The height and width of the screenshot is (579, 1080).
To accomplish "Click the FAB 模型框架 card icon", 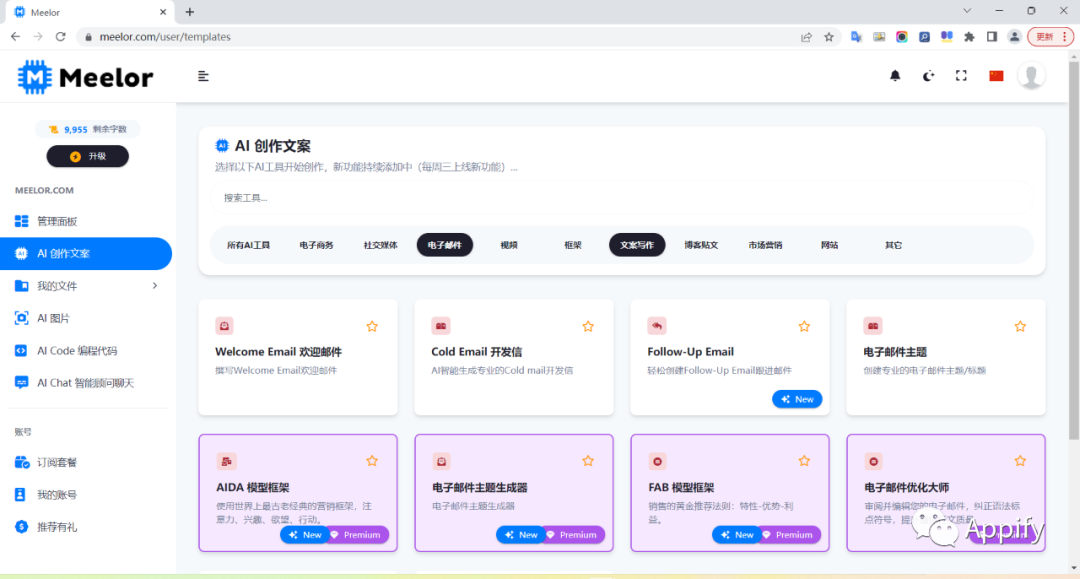I will tap(658, 461).
